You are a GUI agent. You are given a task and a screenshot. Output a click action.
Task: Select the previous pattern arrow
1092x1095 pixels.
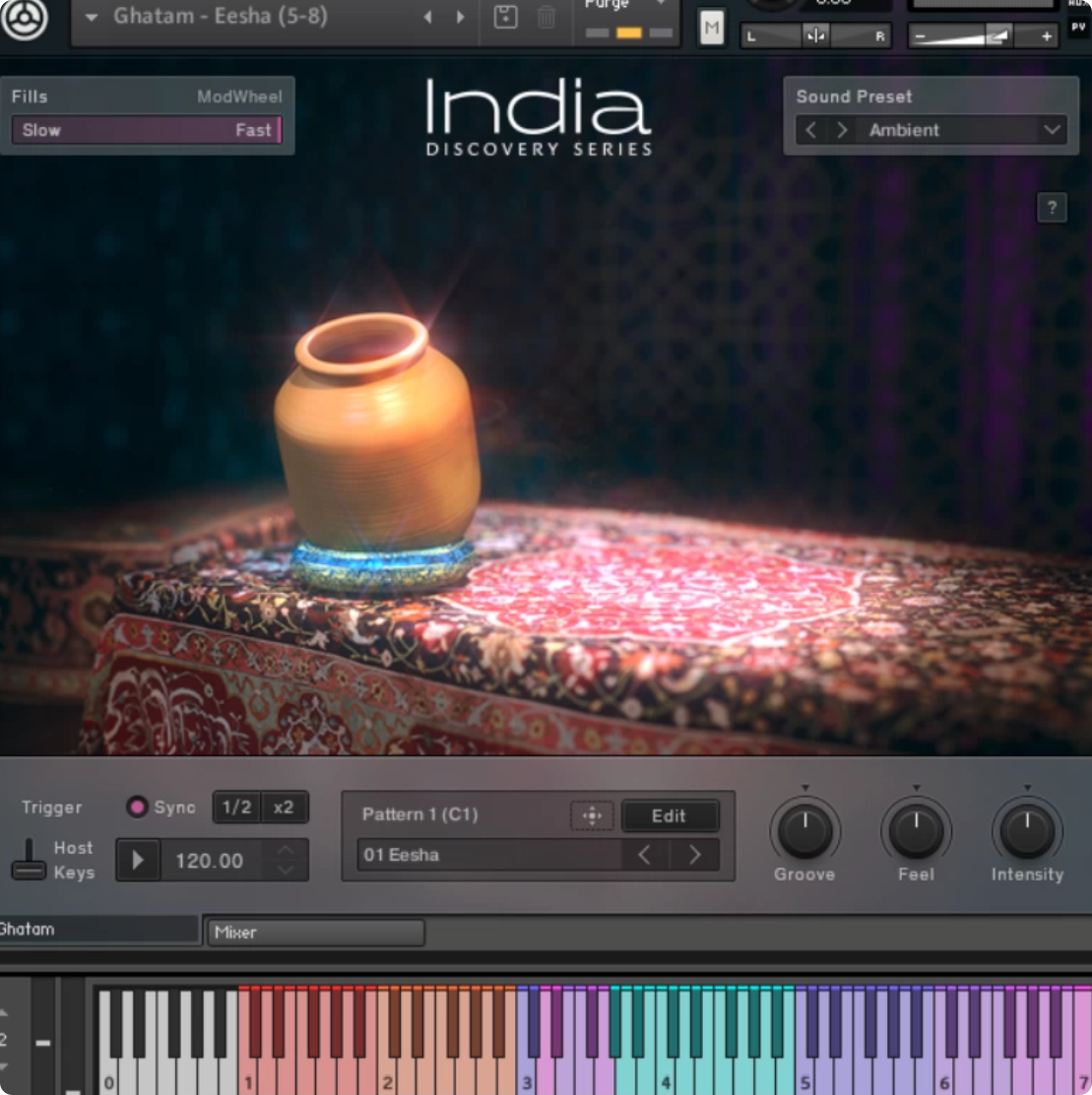click(x=644, y=855)
